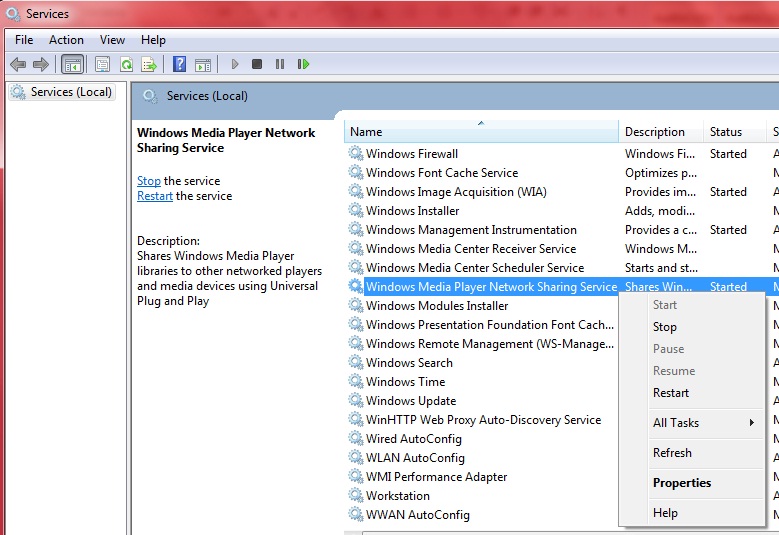Toggle Show/Hide Action Pane toolbar icon
The image size is (779, 535).
[203, 65]
